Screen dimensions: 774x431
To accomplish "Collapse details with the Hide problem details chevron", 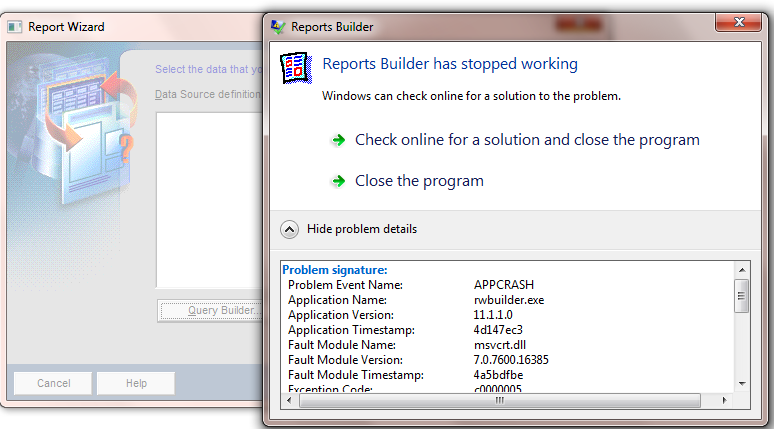I will [290, 229].
